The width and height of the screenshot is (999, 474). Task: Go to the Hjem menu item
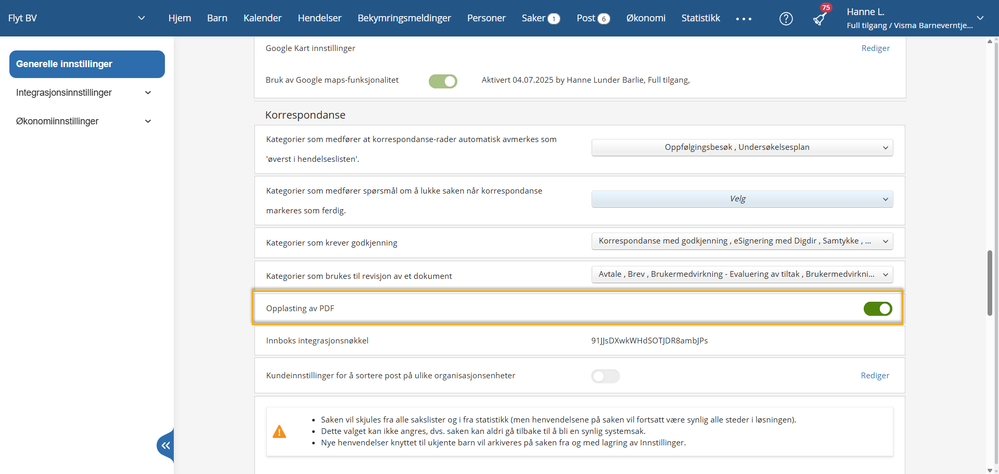click(180, 18)
